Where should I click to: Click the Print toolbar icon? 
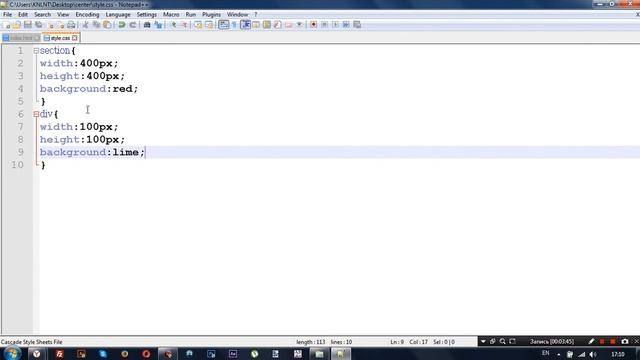[71, 25]
